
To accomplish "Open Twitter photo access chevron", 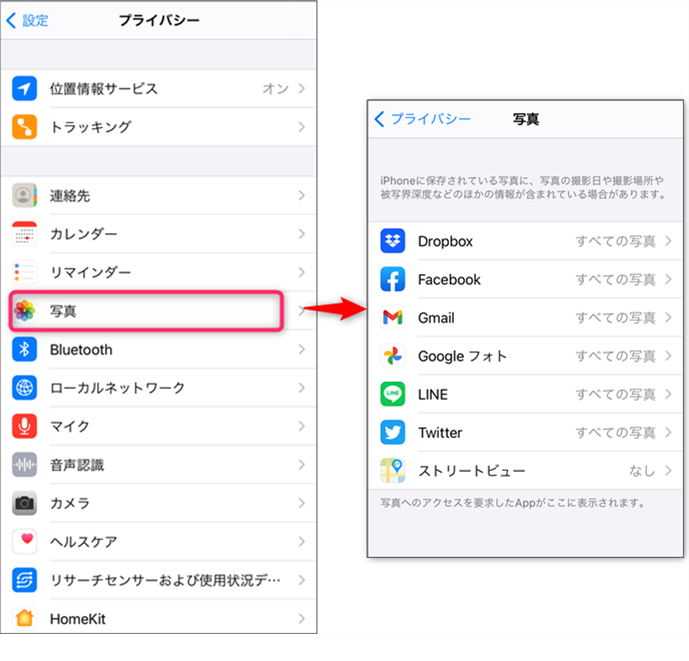I will pyautogui.click(x=668, y=432).
